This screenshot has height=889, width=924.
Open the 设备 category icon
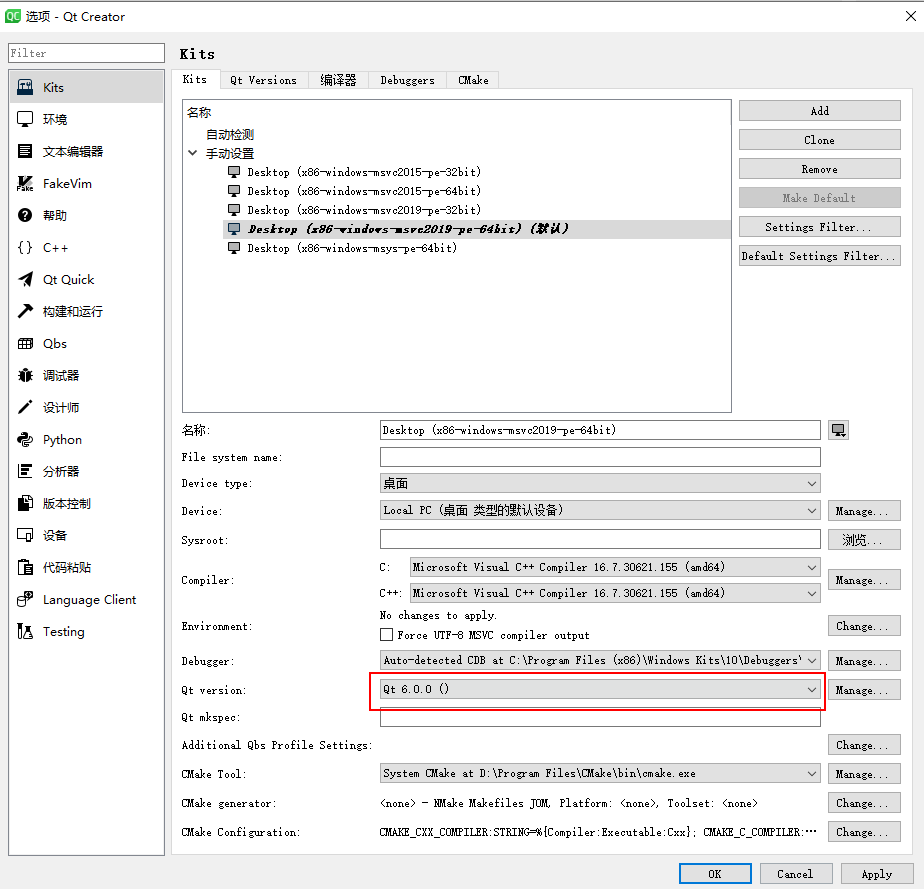[25, 535]
